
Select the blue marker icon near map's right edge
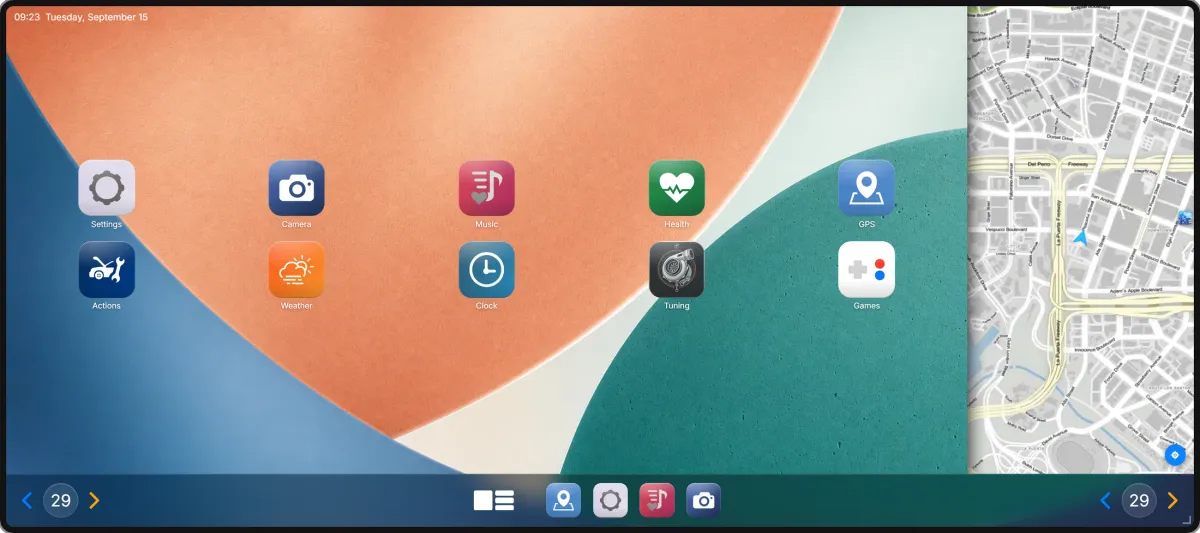[1185, 218]
